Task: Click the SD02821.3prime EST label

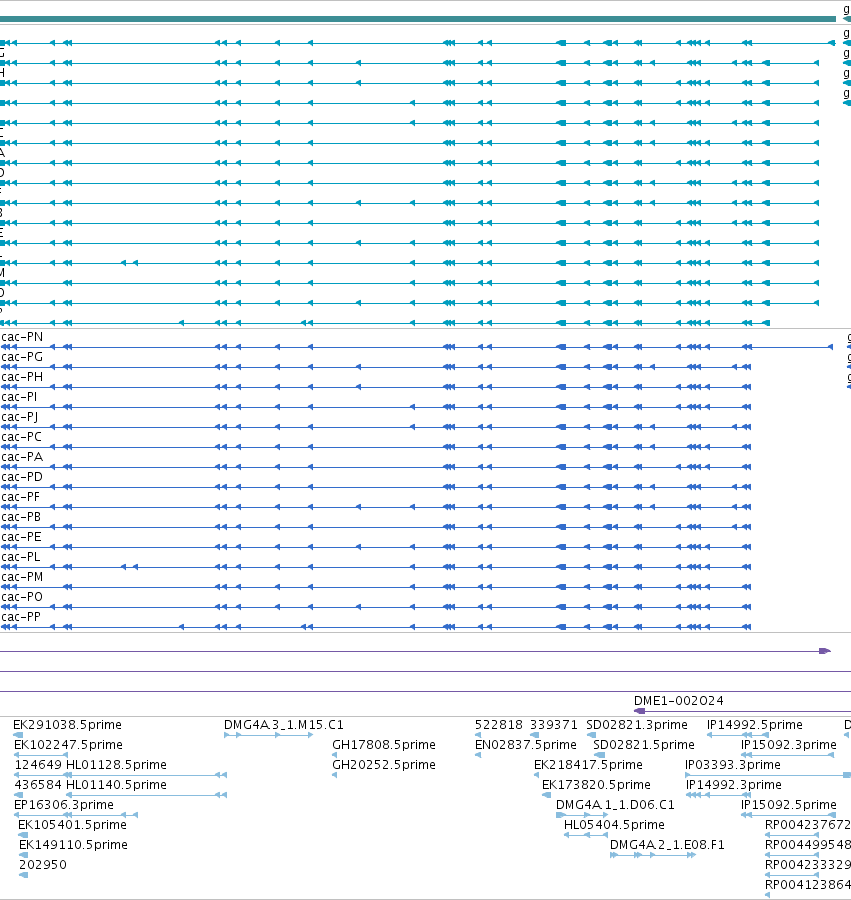Action: click(637, 725)
